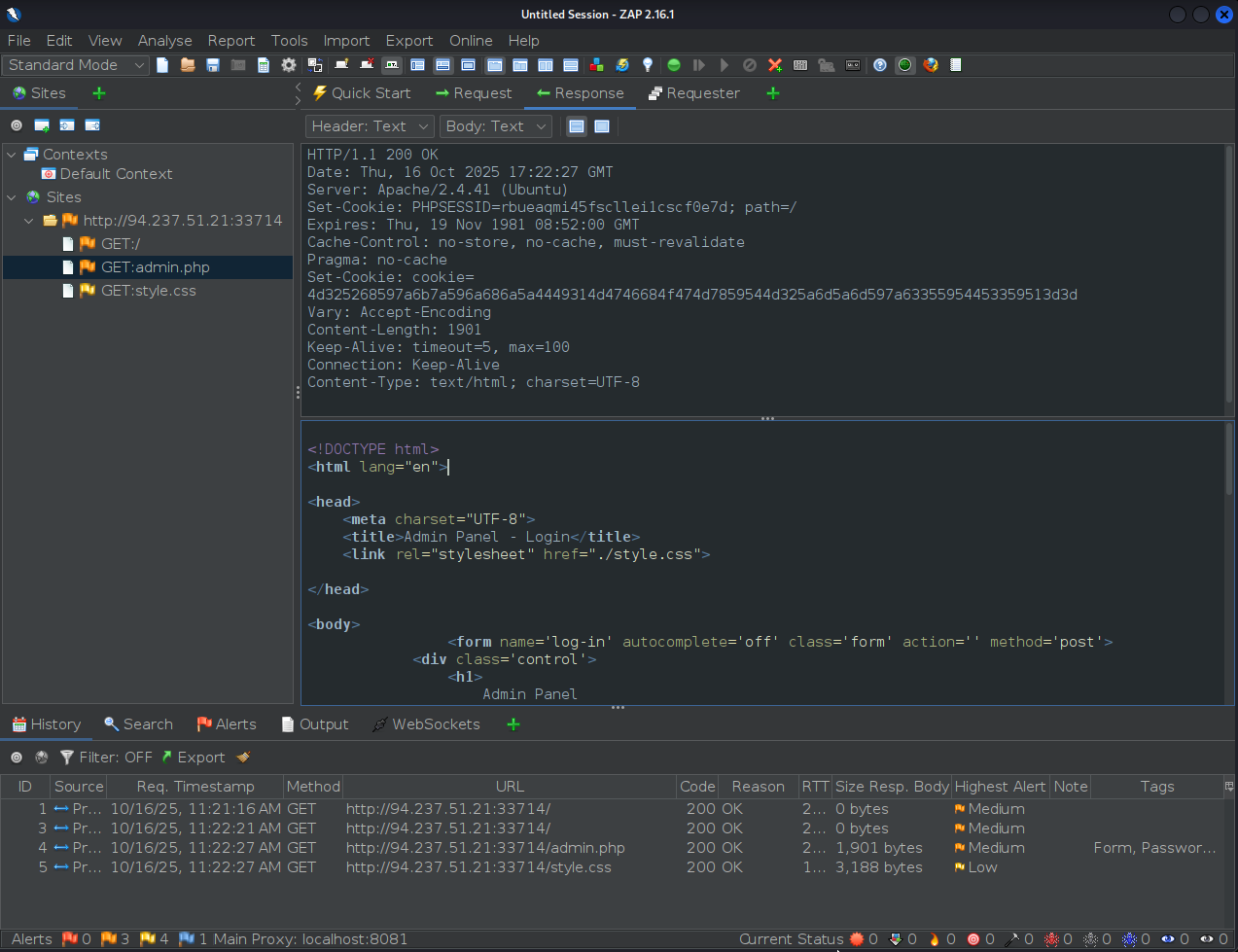Click the red X custom breakpoint icon
Screen dimensions: 1238x952
tap(775, 65)
